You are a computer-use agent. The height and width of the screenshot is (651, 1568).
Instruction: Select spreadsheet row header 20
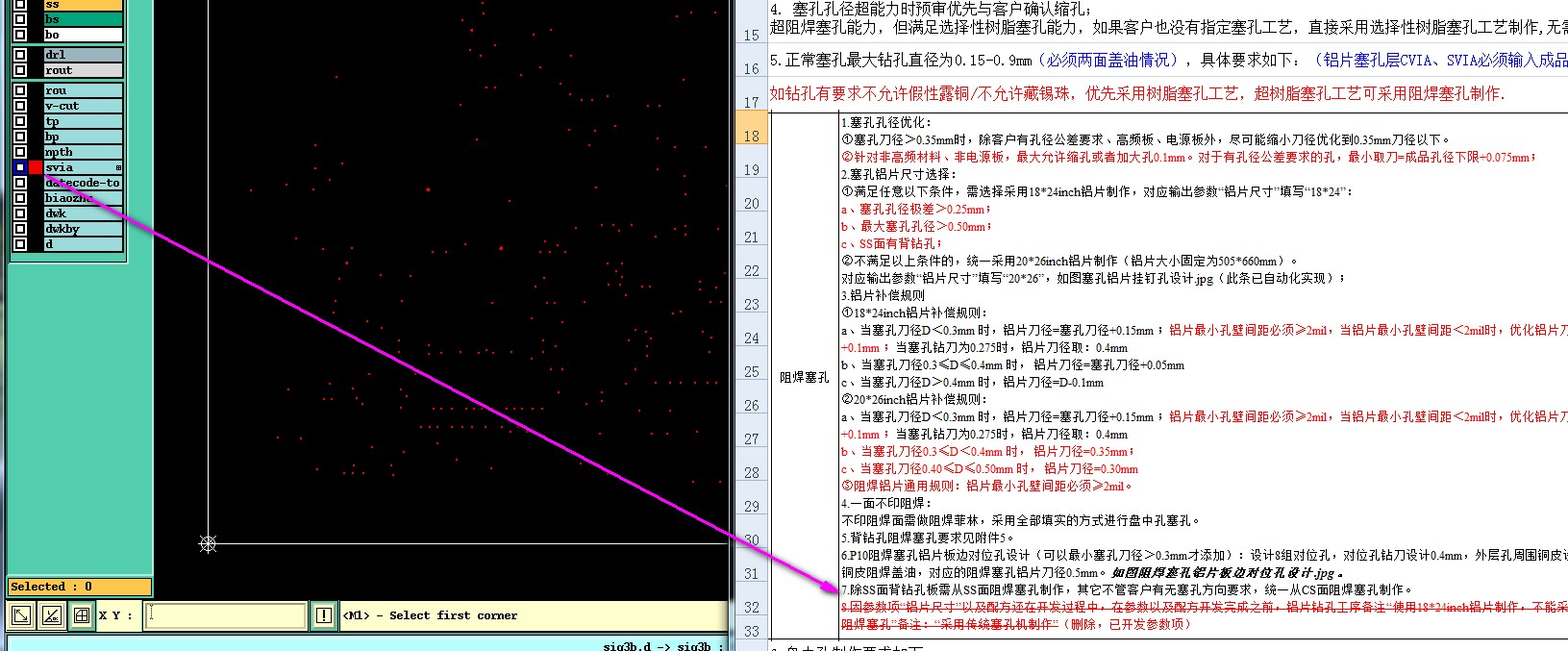[x=751, y=196]
